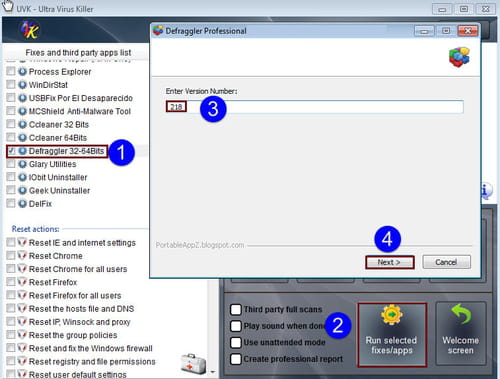Click the Reset group policies shield icon

tap(22, 335)
